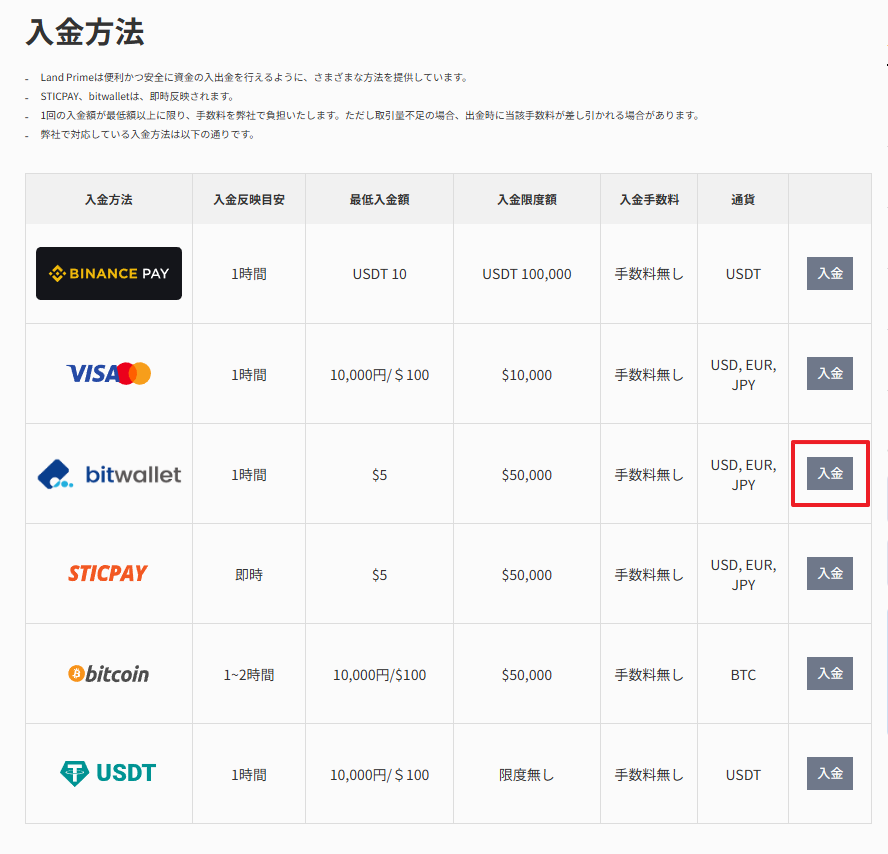This screenshot has height=854, width=888.
Task: Click 入金 button in VISA row
Action: tap(830, 373)
